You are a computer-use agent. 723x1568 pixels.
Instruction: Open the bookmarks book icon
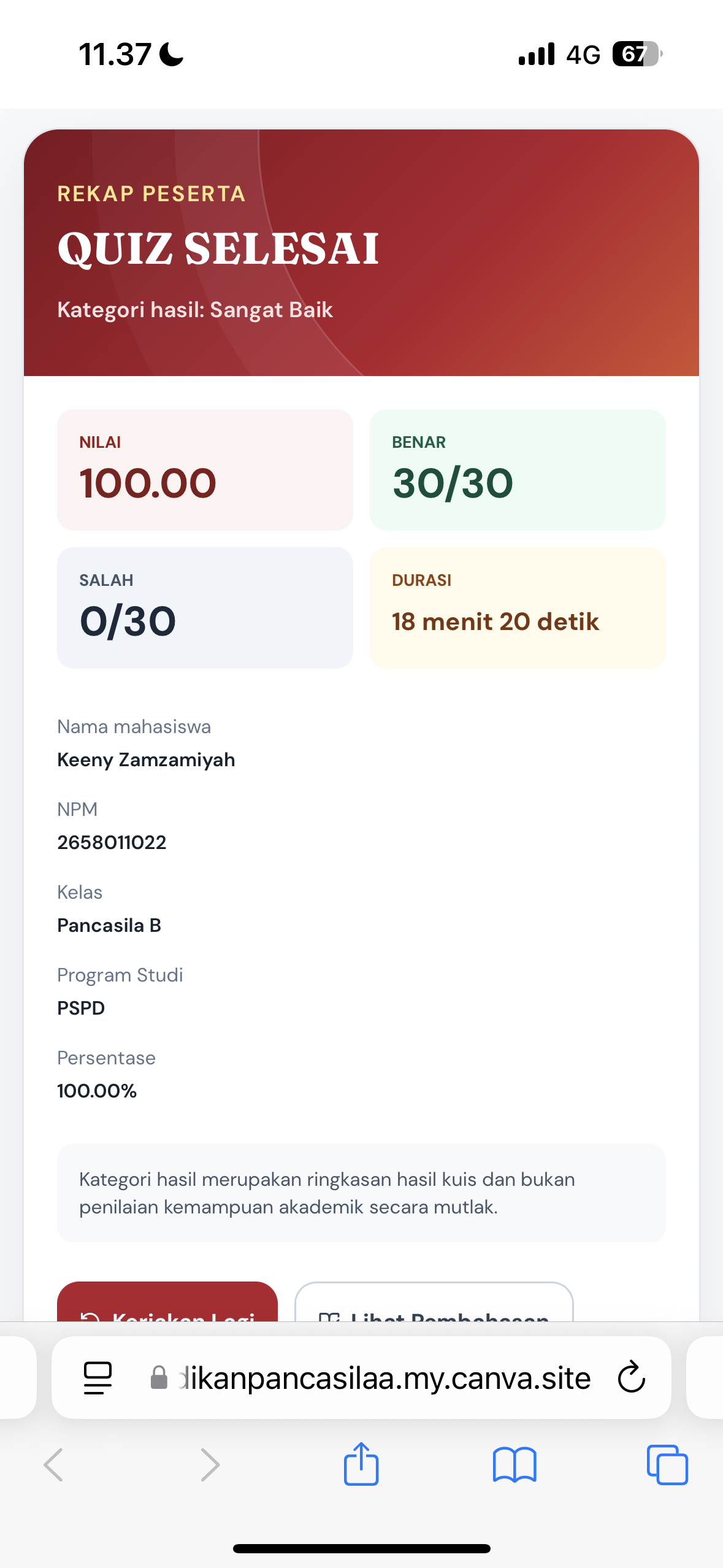tap(515, 1465)
